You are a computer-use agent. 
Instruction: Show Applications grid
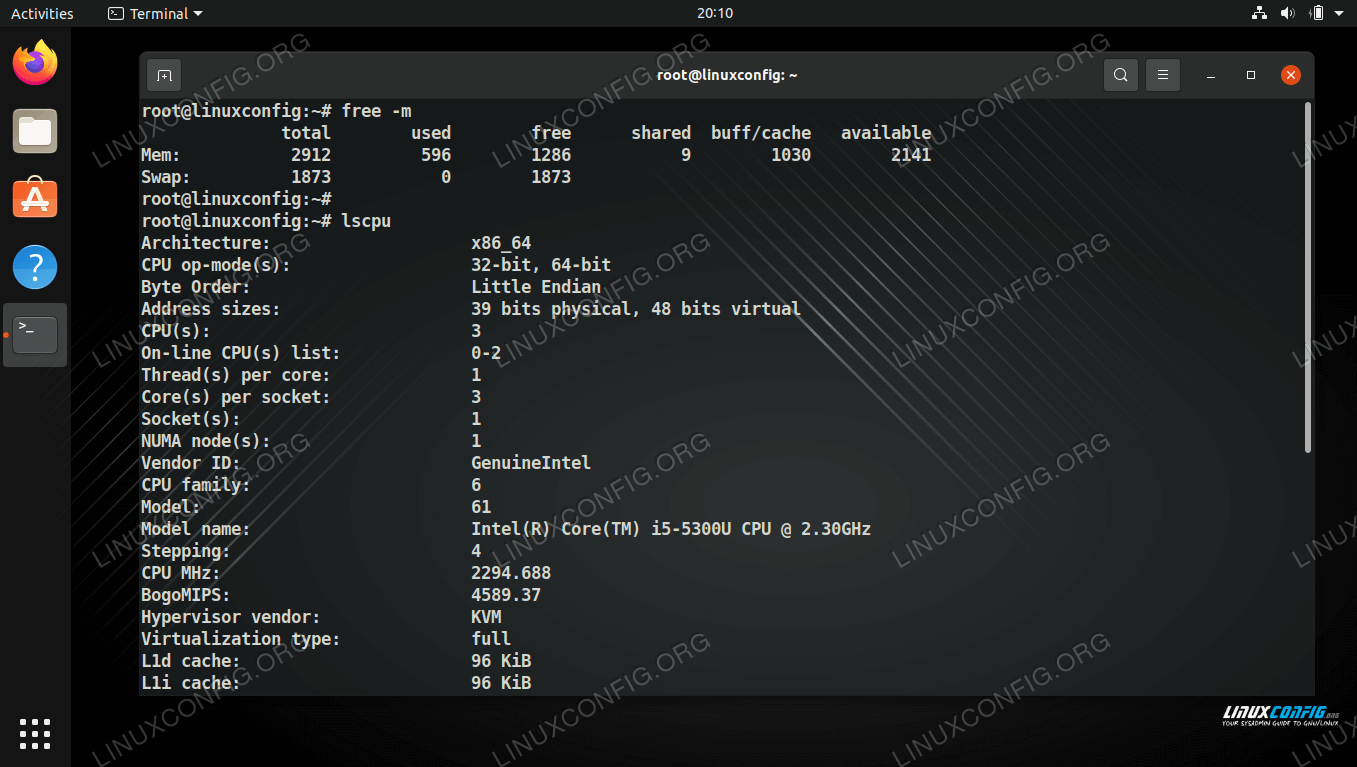click(35, 733)
